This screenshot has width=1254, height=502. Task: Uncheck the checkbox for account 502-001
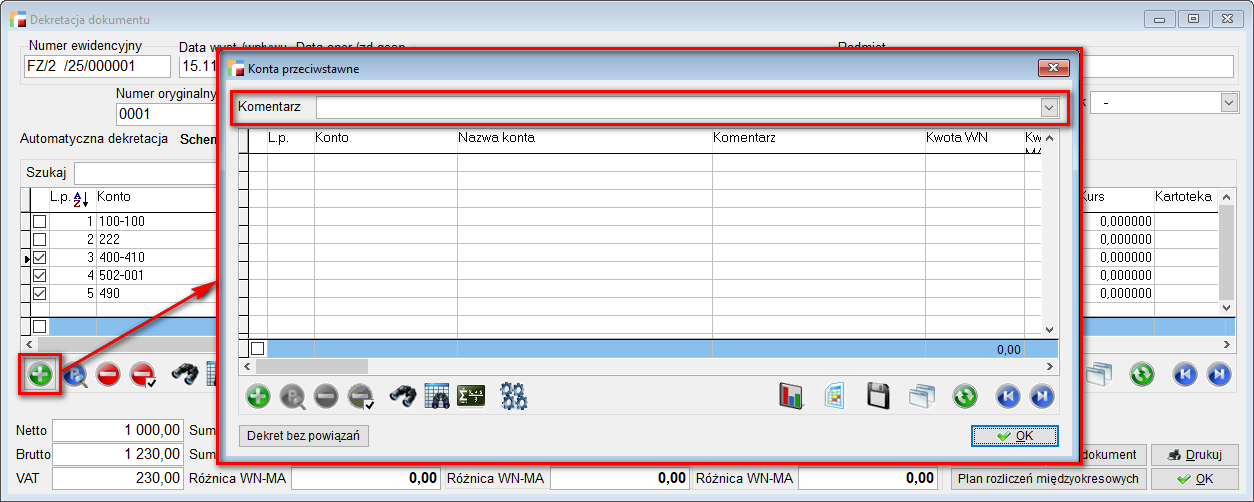40,275
